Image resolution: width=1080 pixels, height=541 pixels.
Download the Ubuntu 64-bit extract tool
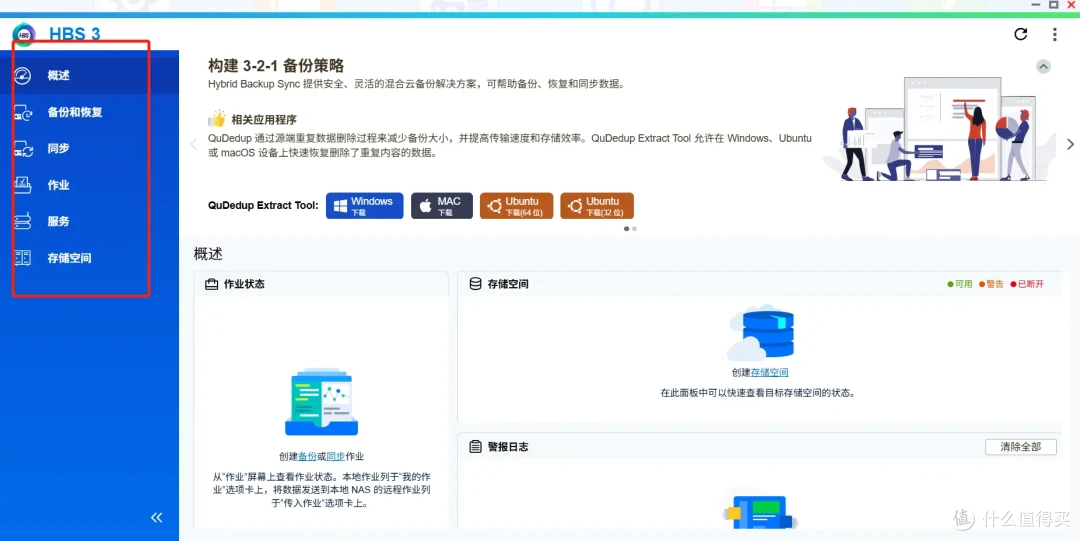[517, 206]
